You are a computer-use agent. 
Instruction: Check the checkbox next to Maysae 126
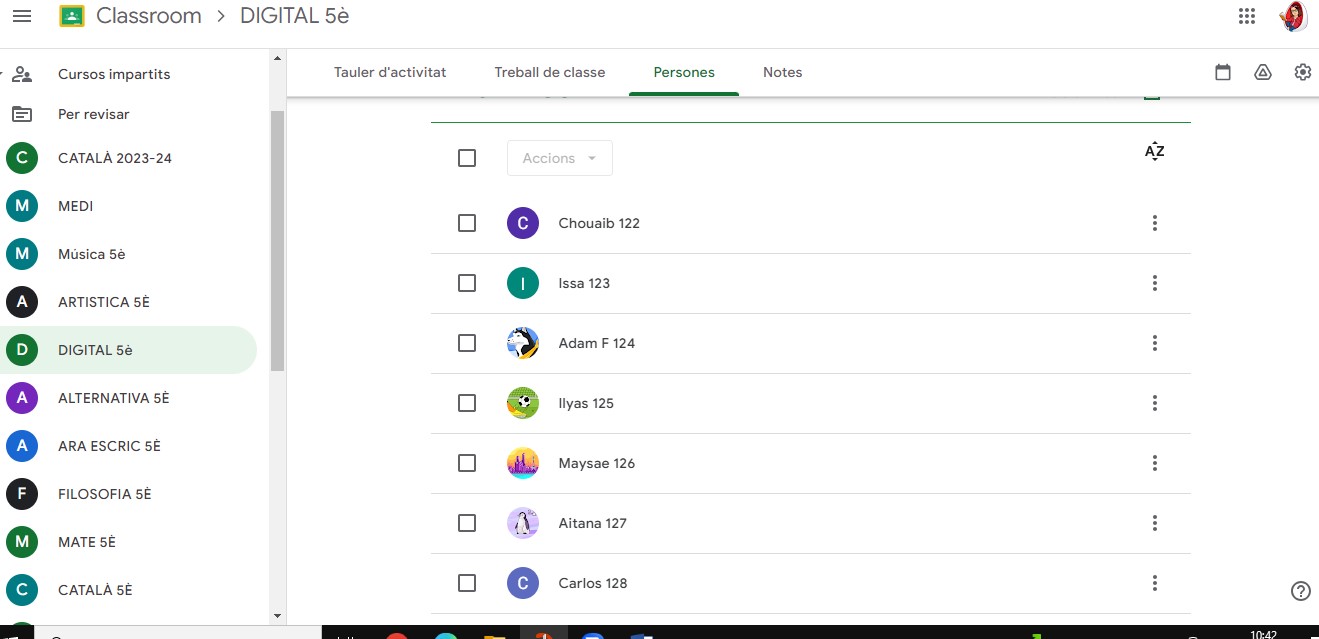pyautogui.click(x=467, y=463)
